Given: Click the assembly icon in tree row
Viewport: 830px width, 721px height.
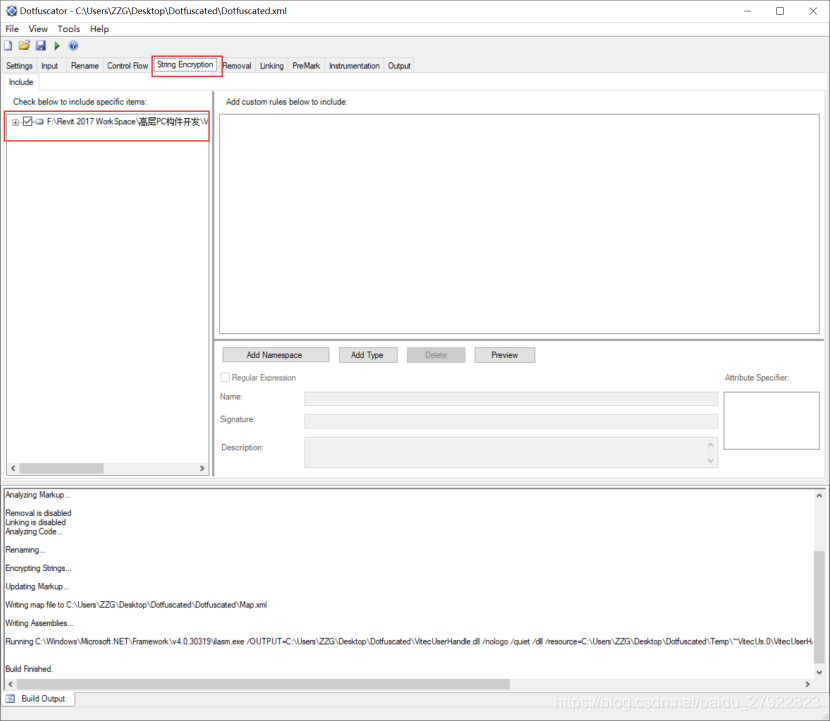Looking at the screenshot, I should tap(40, 122).
